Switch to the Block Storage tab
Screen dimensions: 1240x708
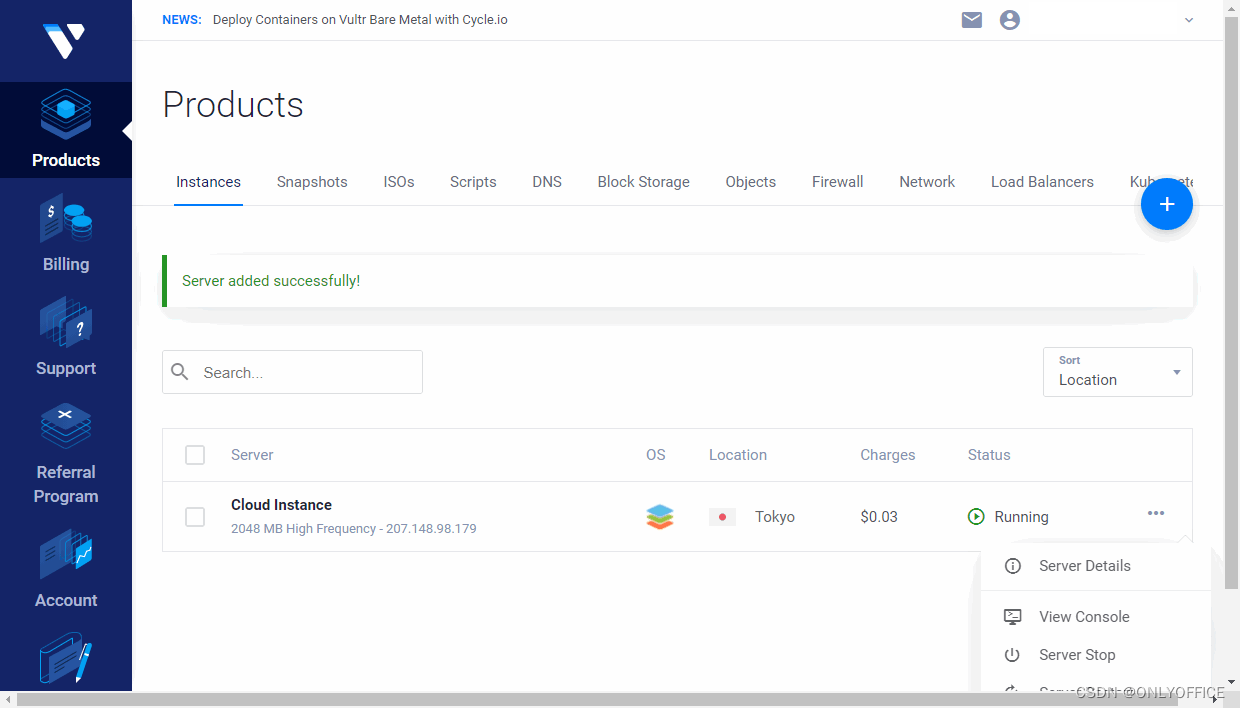pos(644,182)
